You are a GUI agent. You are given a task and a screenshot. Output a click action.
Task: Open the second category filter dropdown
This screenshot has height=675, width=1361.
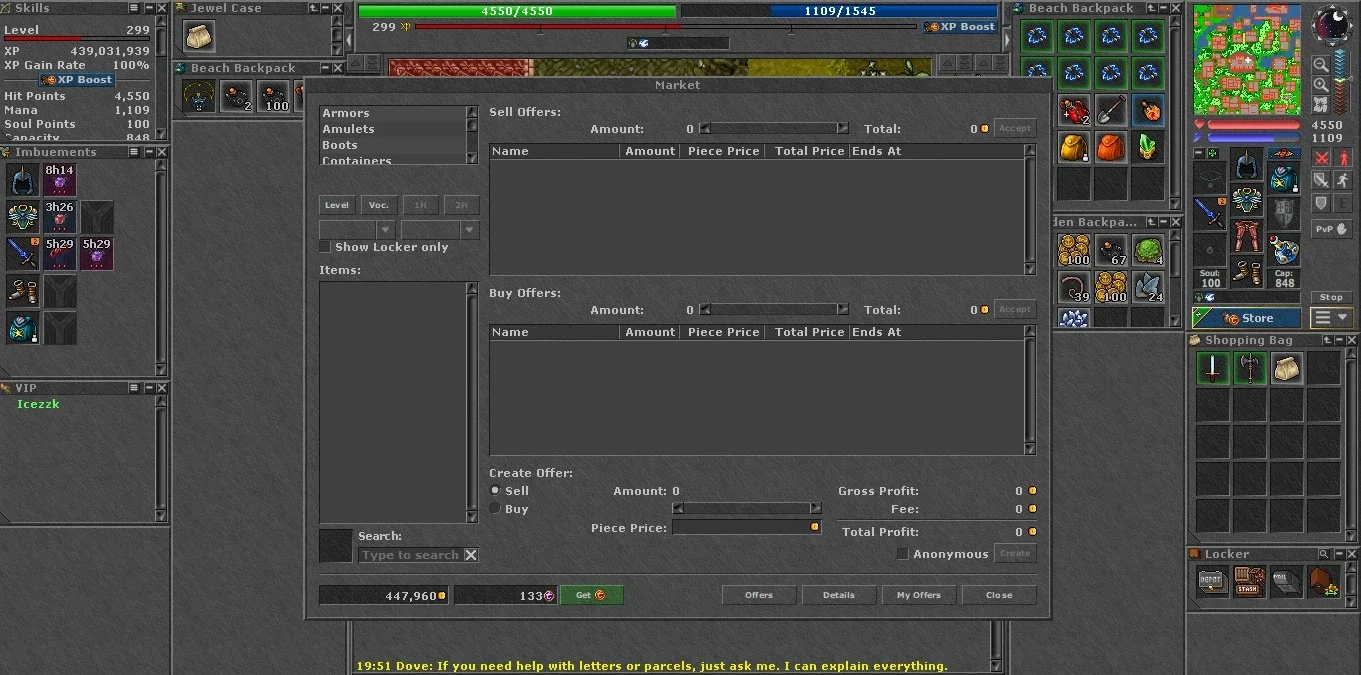coord(440,230)
